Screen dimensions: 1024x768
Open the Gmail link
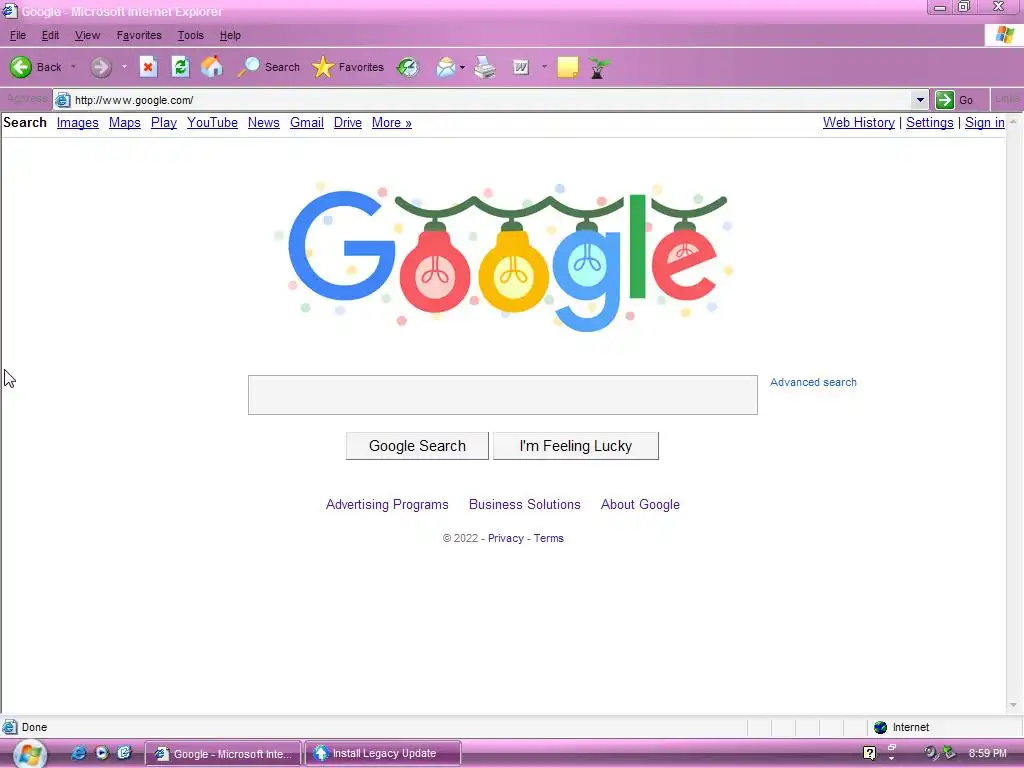point(307,123)
